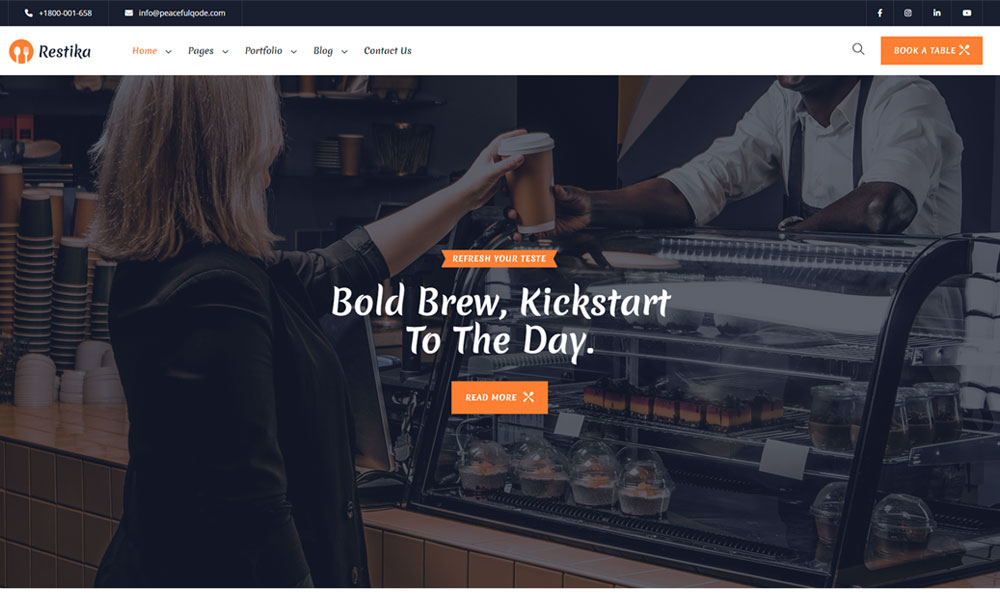Viewport: 1000px width, 600px height.
Task: Click the search magnifier icon
Action: 858,49
